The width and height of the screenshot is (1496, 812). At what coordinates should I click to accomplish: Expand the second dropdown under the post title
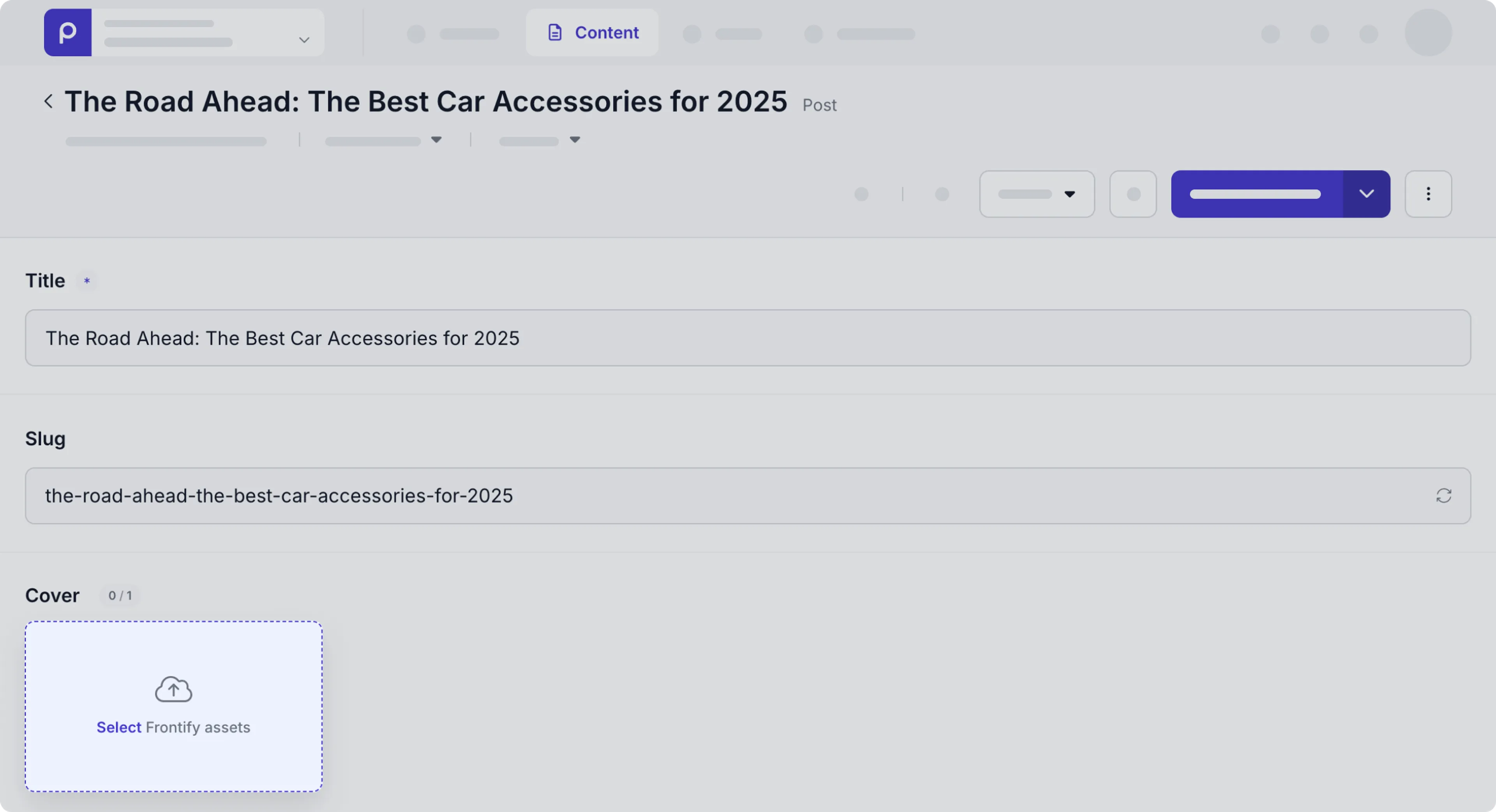(x=540, y=141)
